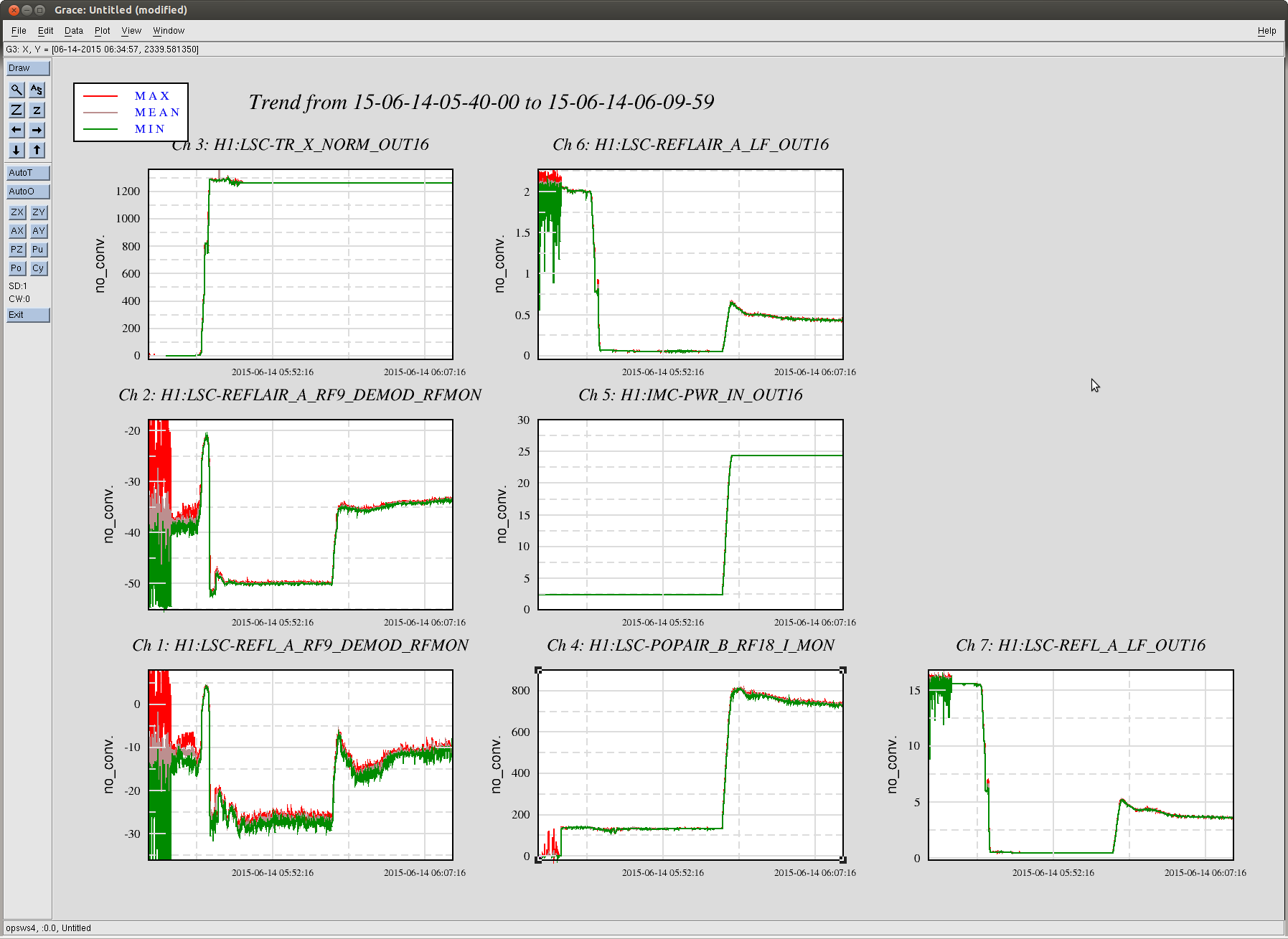Open the Help menu
The image size is (1288, 939).
(x=1266, y=31)
